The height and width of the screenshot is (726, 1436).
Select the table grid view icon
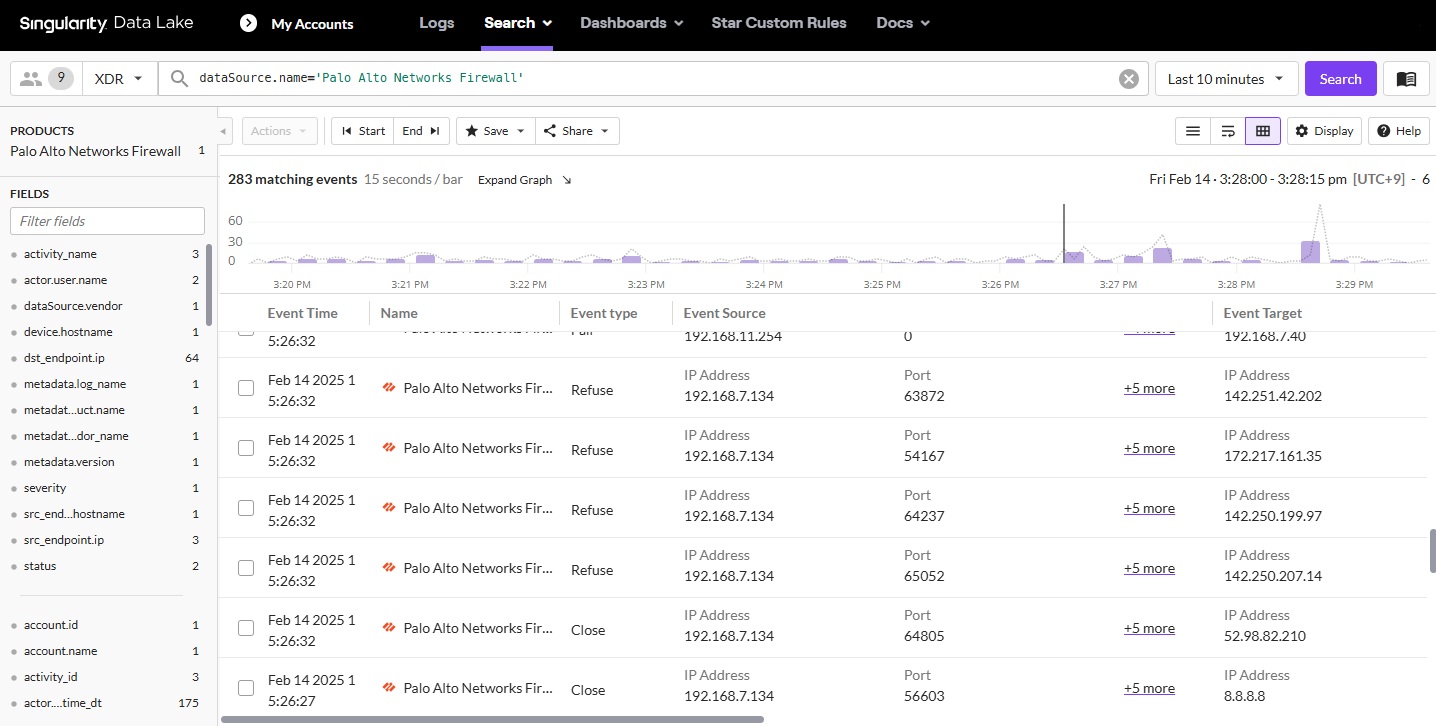pos(1262,131)
